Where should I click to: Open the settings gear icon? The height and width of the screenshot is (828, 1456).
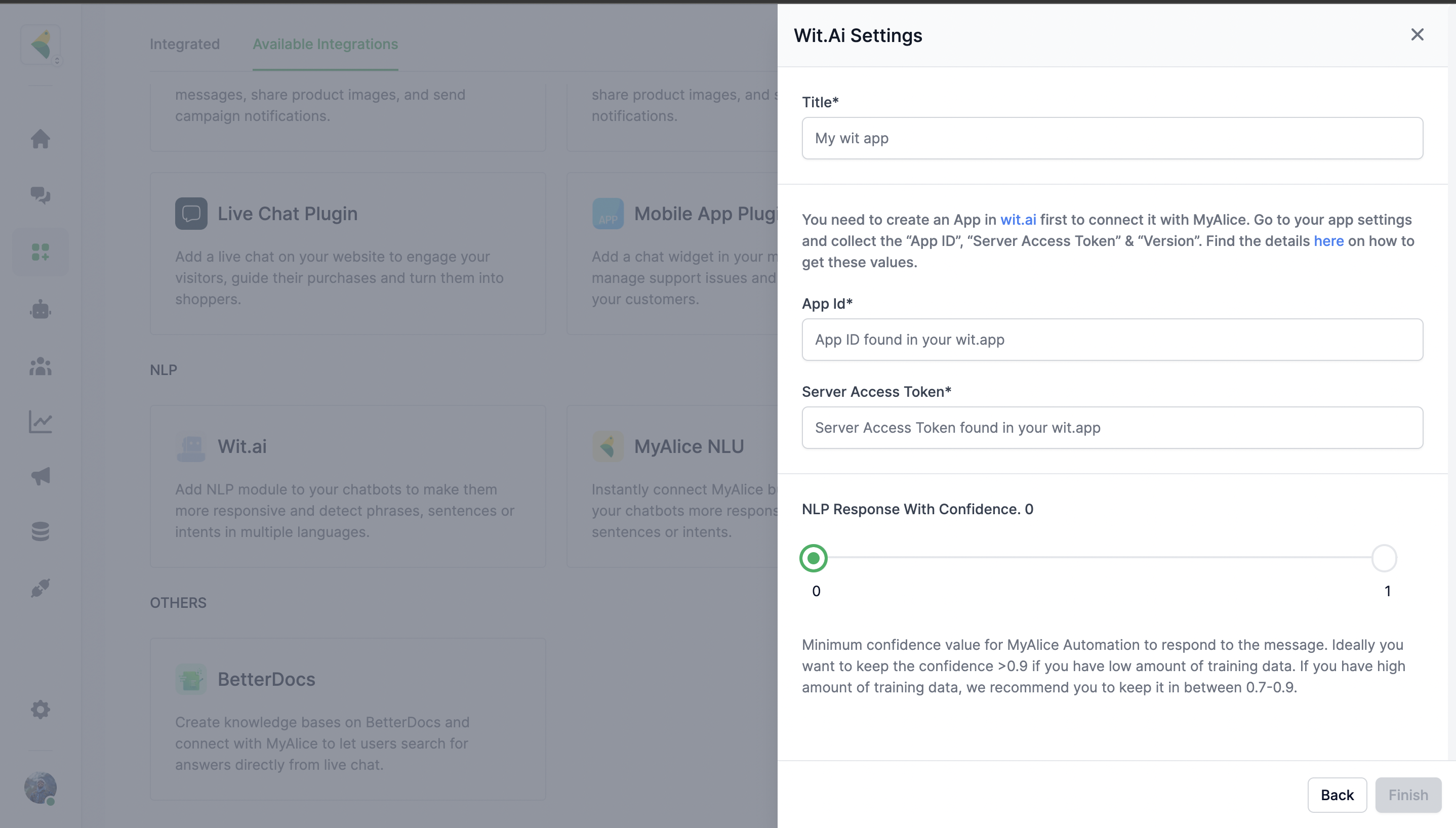point(41,709)
